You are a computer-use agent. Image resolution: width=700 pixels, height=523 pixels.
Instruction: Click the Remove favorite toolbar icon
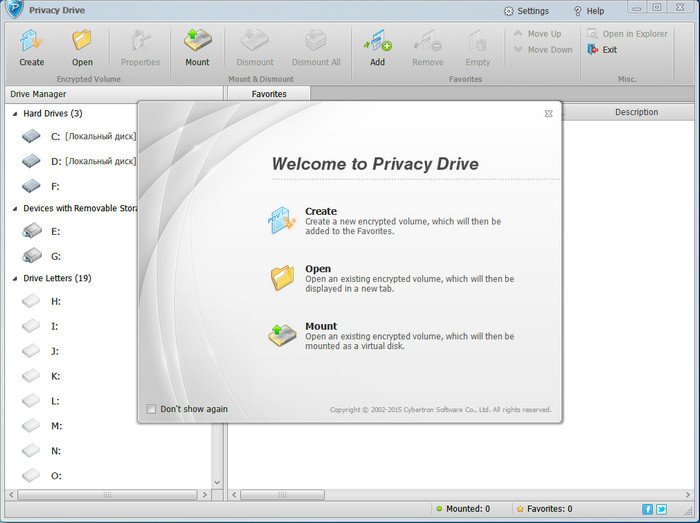pos(428,41)
